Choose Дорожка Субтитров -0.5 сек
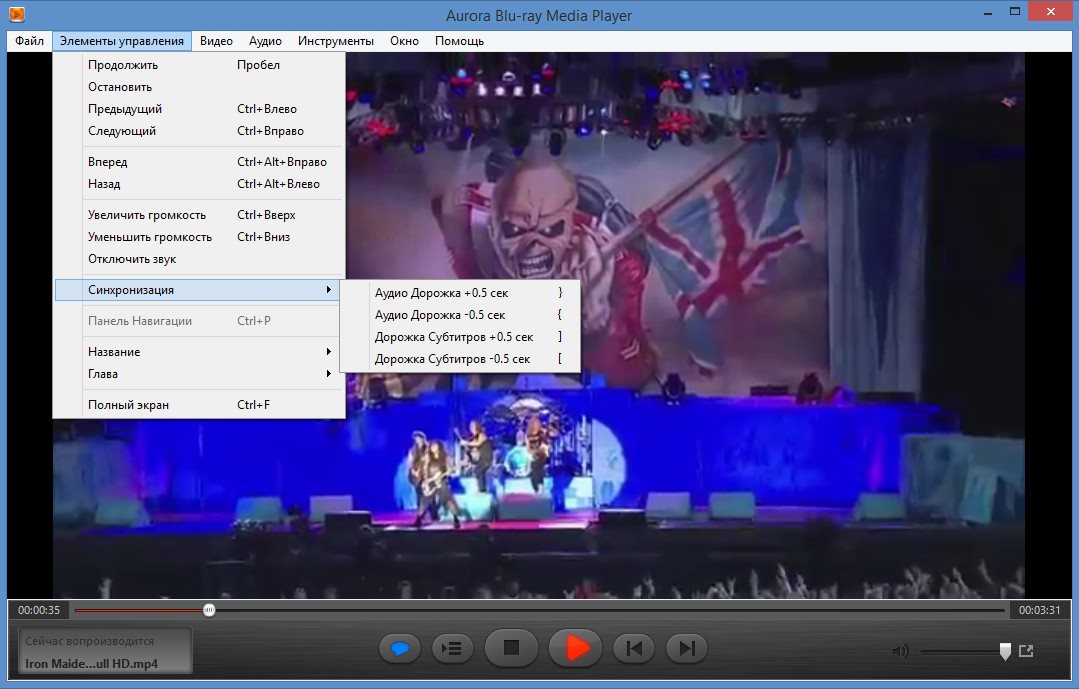This screenshot has width=1079, height=689. [460, 359]
